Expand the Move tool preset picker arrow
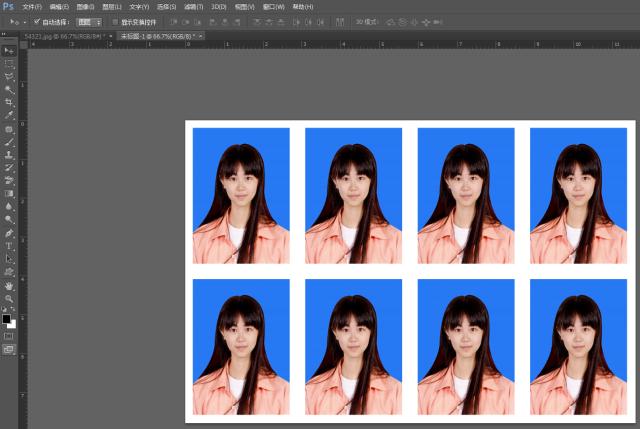 coord(25,21)
